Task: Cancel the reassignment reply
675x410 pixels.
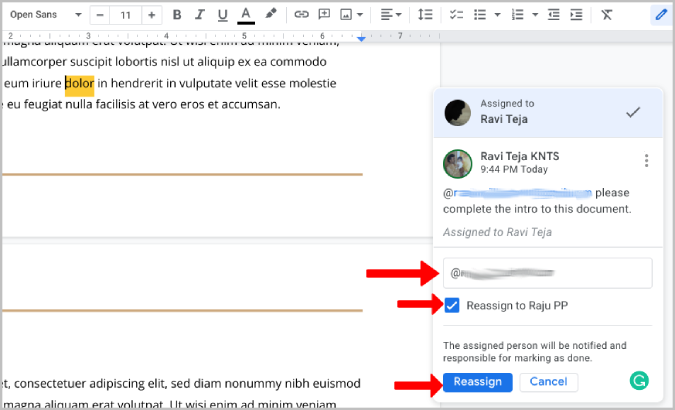Action: click(x=549, y=381)
